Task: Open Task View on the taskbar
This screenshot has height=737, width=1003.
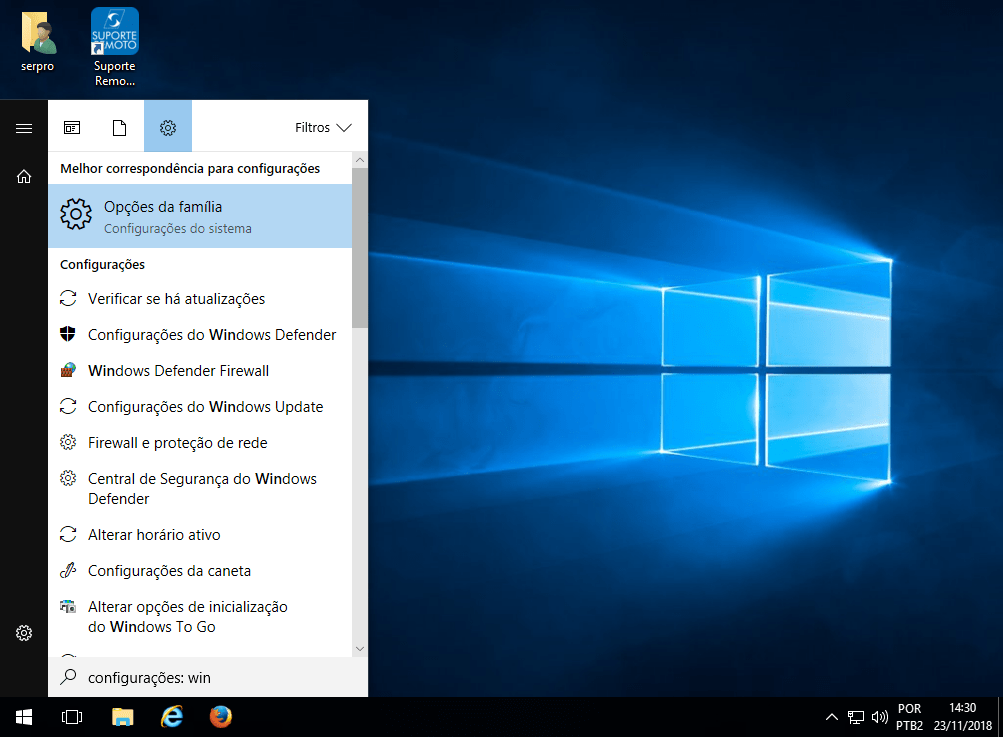Action: [72, 716]
